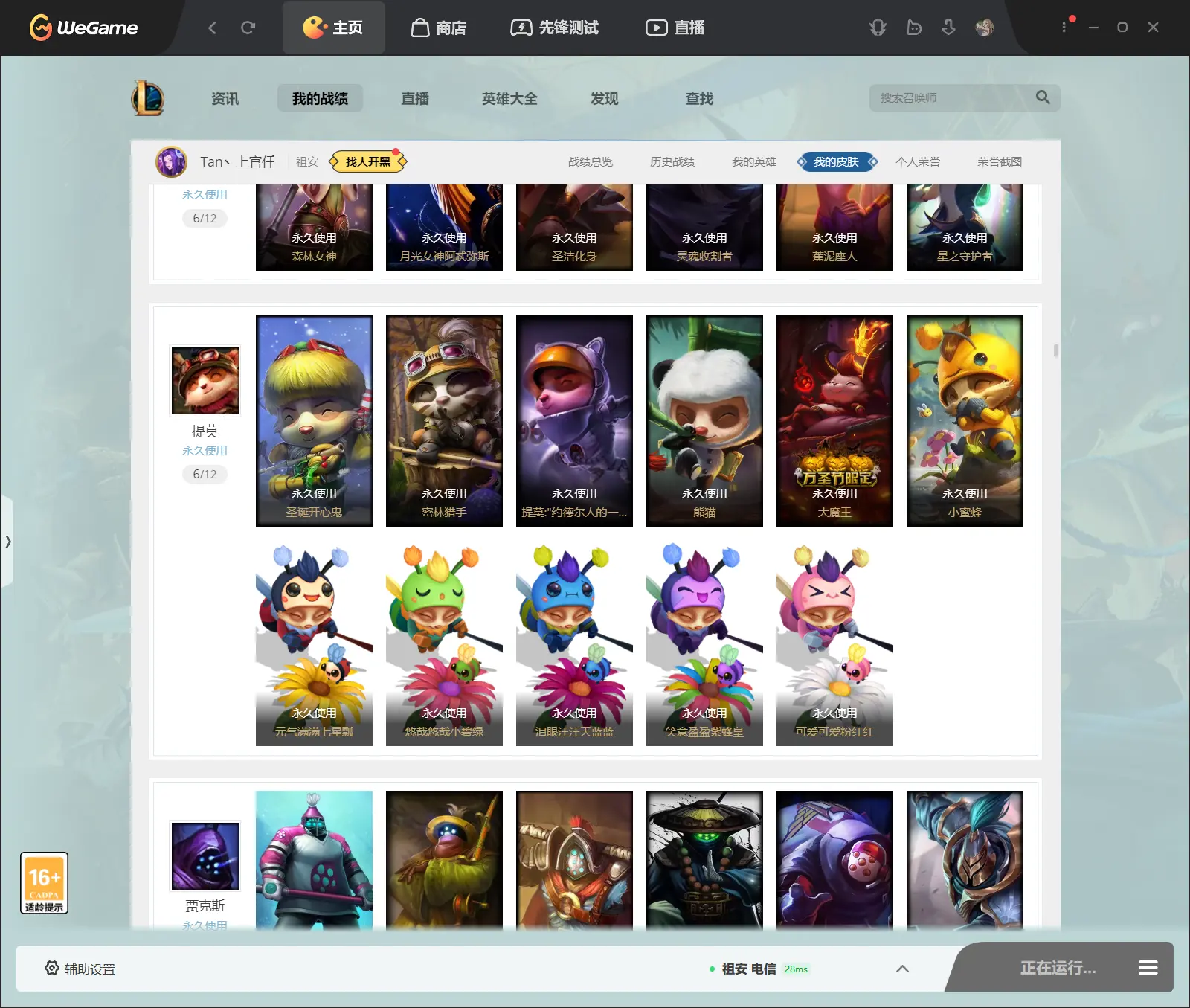The width and height of the screenshot is (1190, 1008).
Task: Click the 提莫 champion portrait
Action: click(x=205, y=380)
